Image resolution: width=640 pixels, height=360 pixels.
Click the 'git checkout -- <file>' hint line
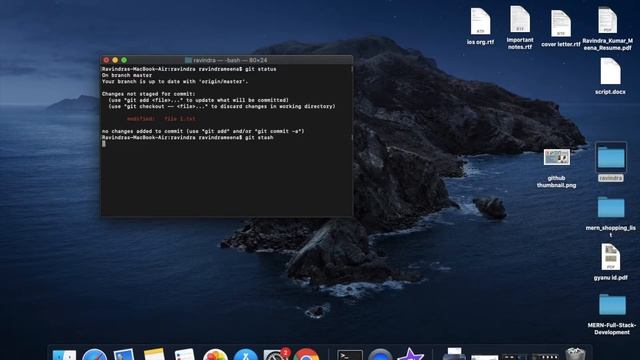pyautogui.click(x=222, y=106)
